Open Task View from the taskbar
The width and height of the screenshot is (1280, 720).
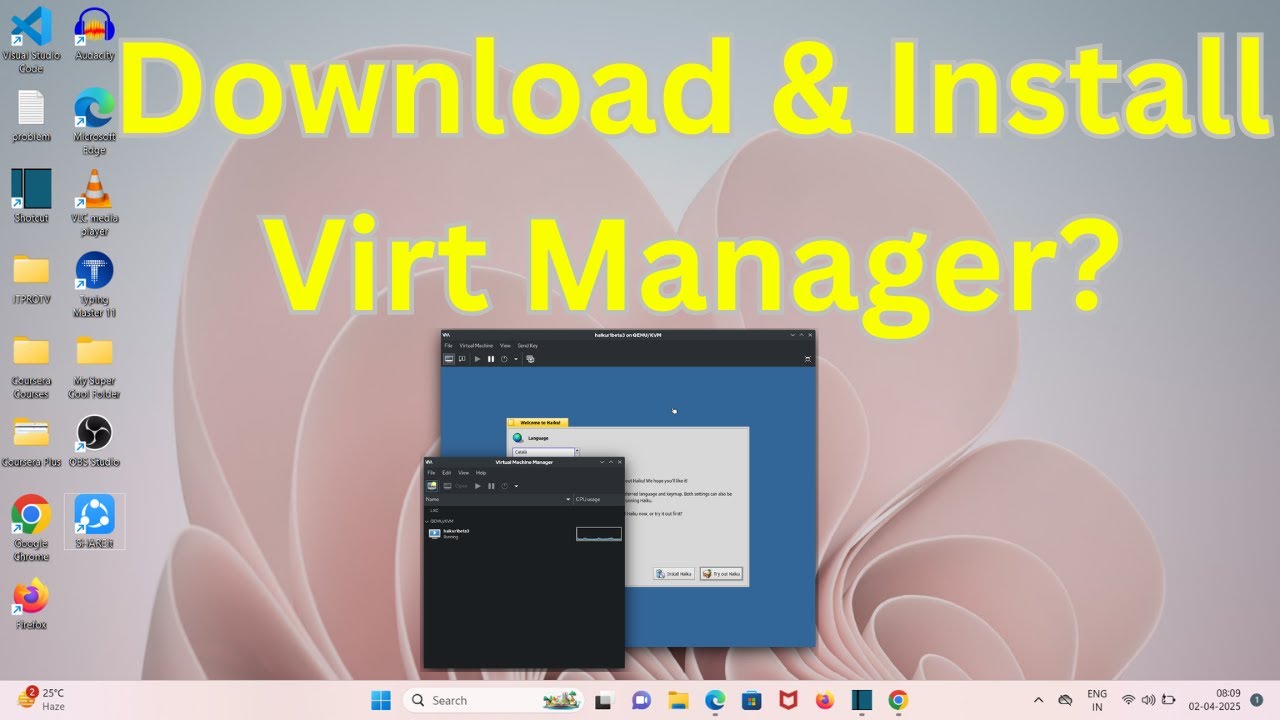604,700
